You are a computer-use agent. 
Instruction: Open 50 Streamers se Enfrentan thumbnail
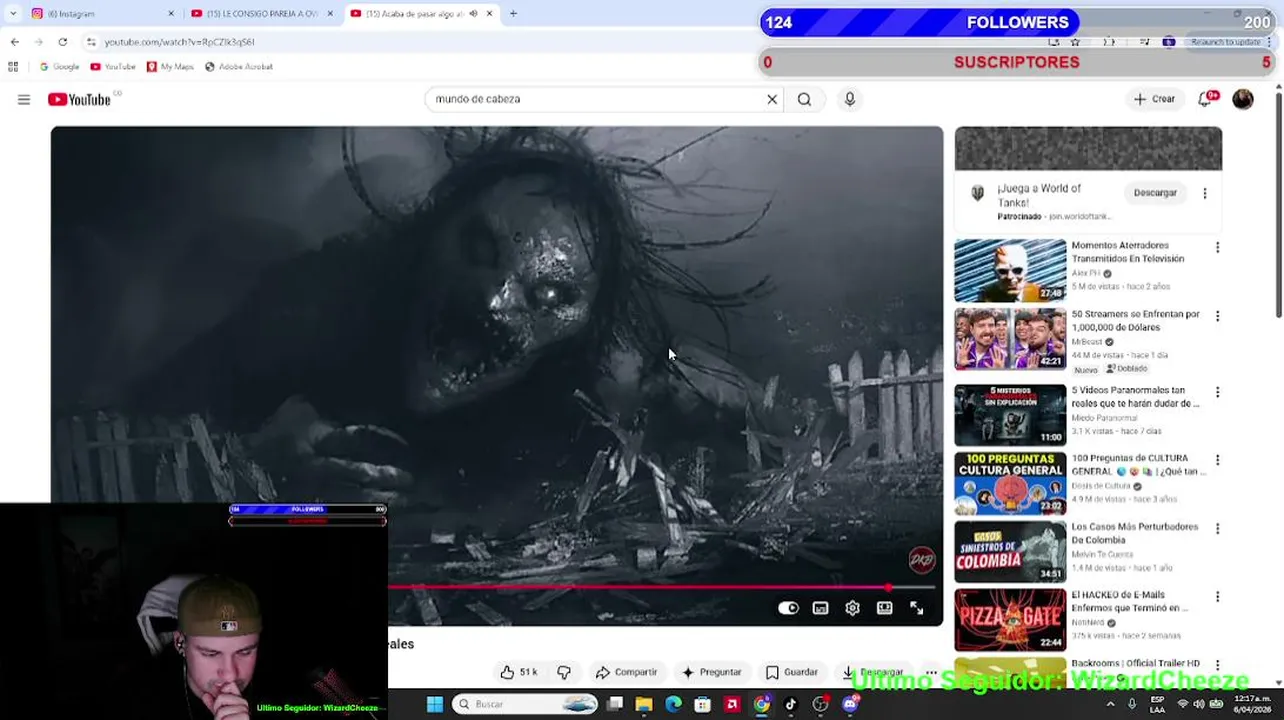[1010, 339]
